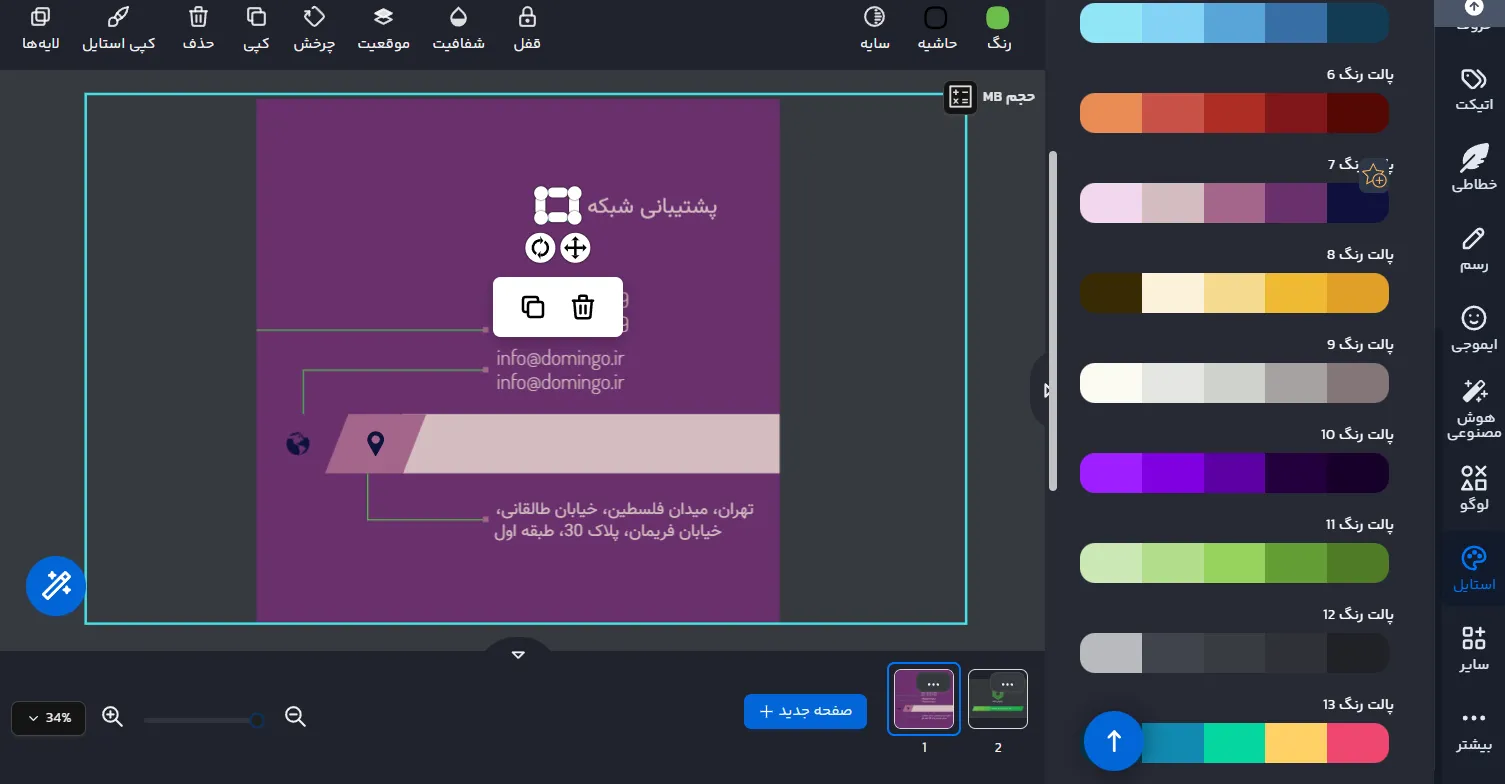The width and height of the screenshot is (1505, 784).
Task: Apply color palette 8 yellow strip
Action: pos(1234,293)
